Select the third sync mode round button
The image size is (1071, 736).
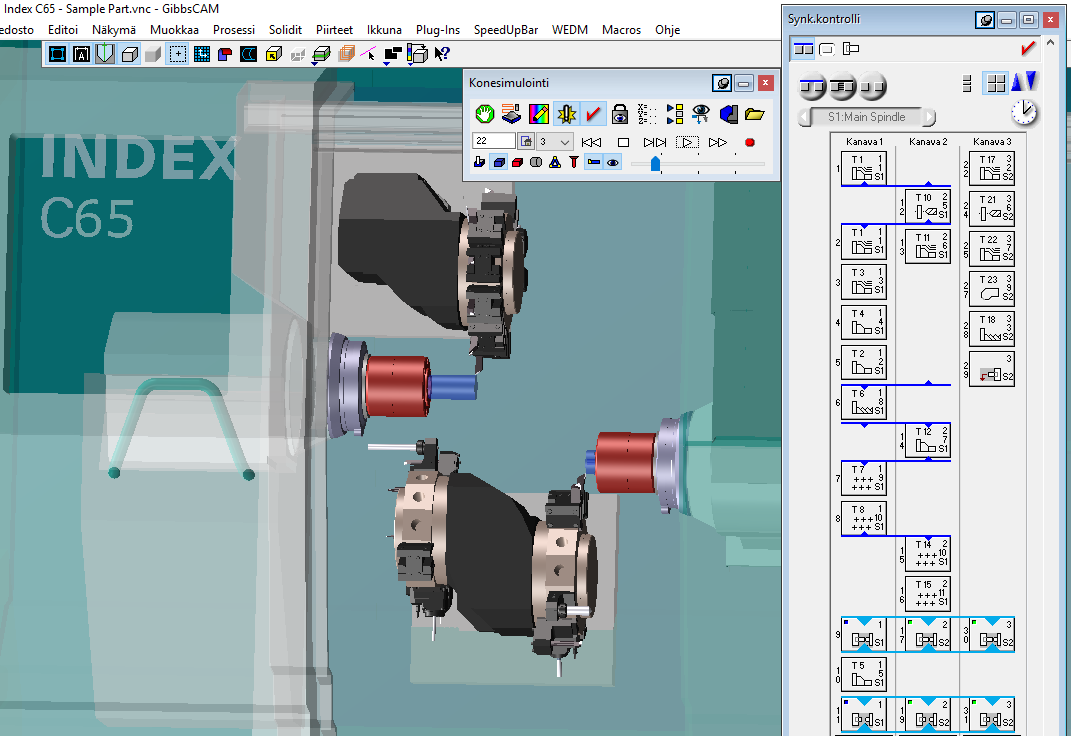pos(873,87)
